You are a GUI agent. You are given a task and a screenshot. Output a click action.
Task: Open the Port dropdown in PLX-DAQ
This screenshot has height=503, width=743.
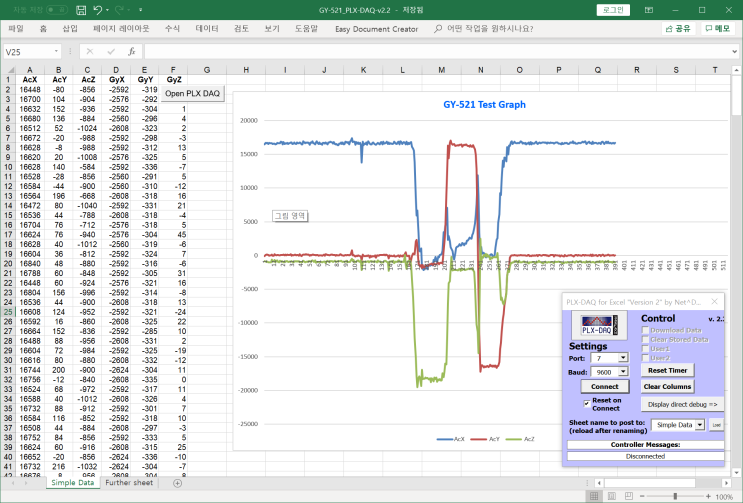[622, 357]
